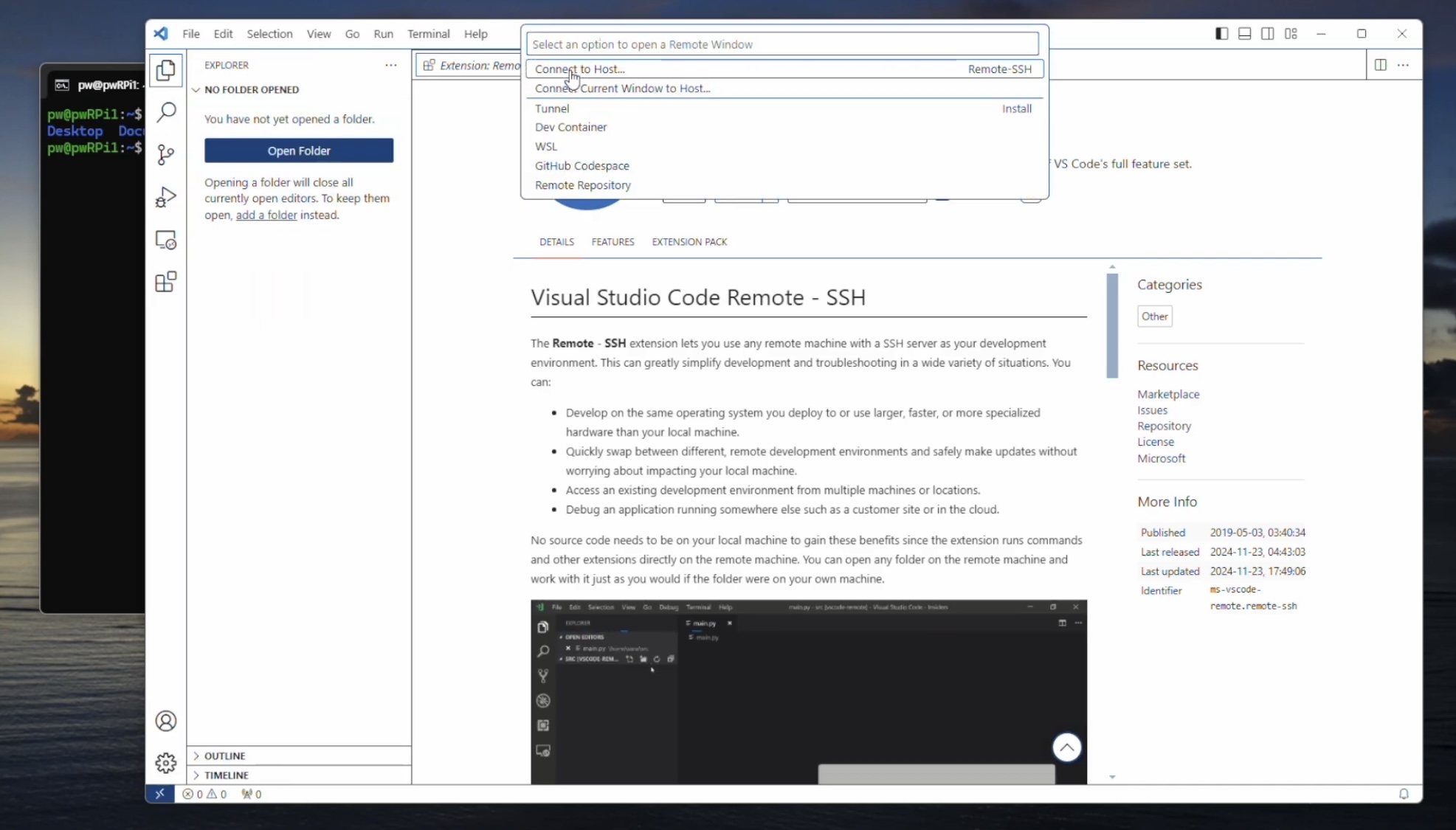Switch to the Features tab

coord(613,242)
